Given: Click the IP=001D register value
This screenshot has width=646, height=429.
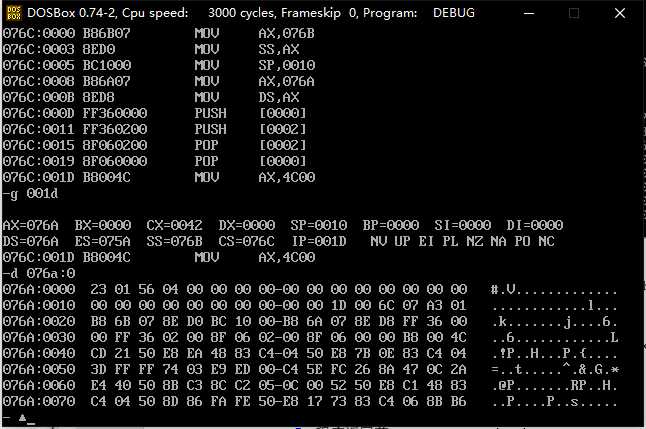Looking at the screenshot, I should point(319,241).
